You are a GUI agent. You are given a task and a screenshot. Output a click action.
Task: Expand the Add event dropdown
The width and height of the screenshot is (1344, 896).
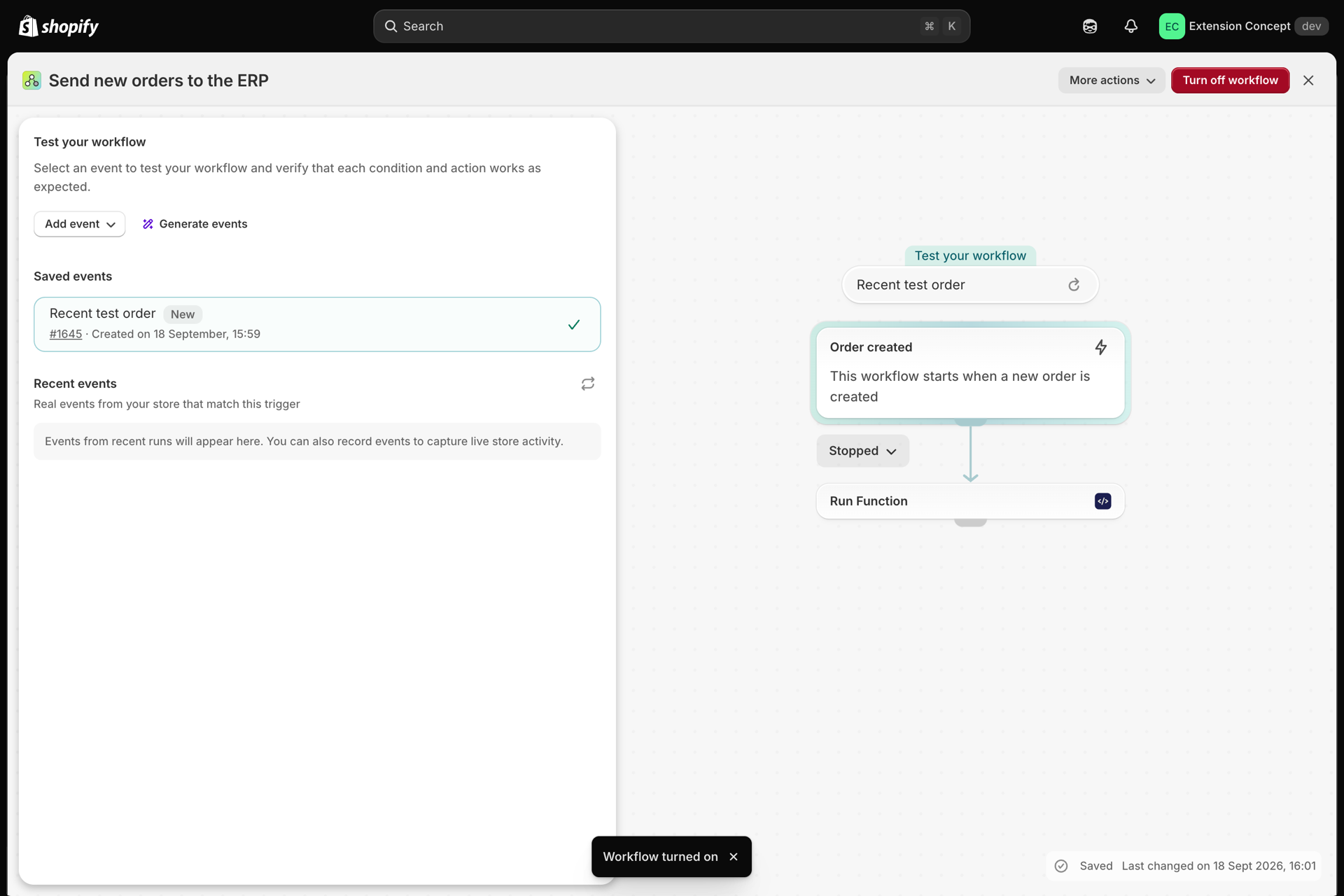(x=79, y=224)
